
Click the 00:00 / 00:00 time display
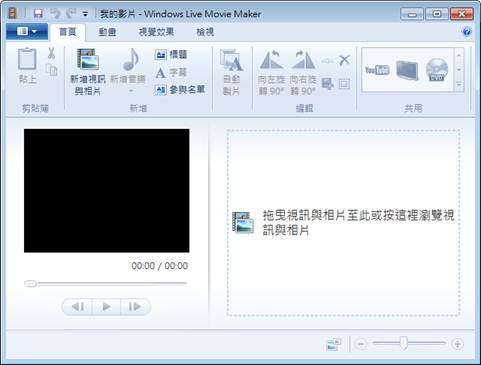[160, 266]
